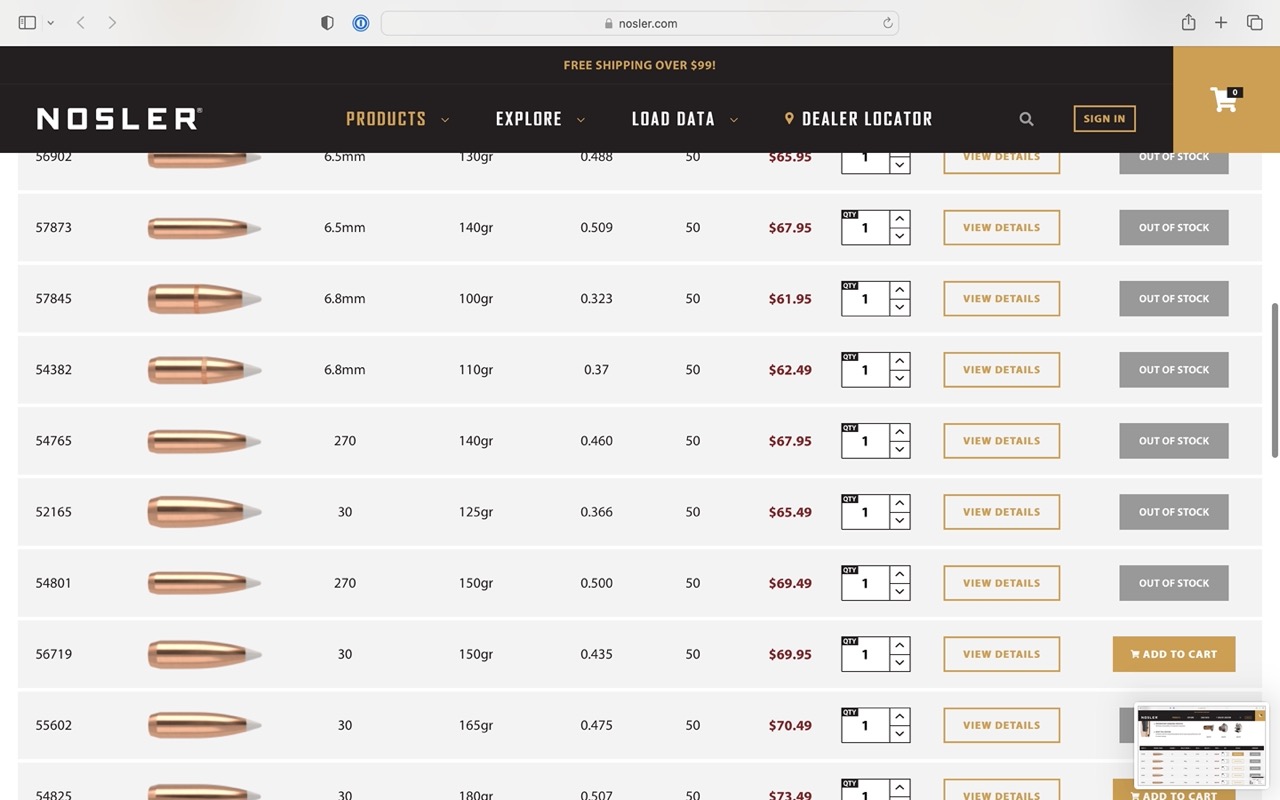Click the privacy shield icon
The height and width of the screenshot is (800, 1280).
click(327, 23)
